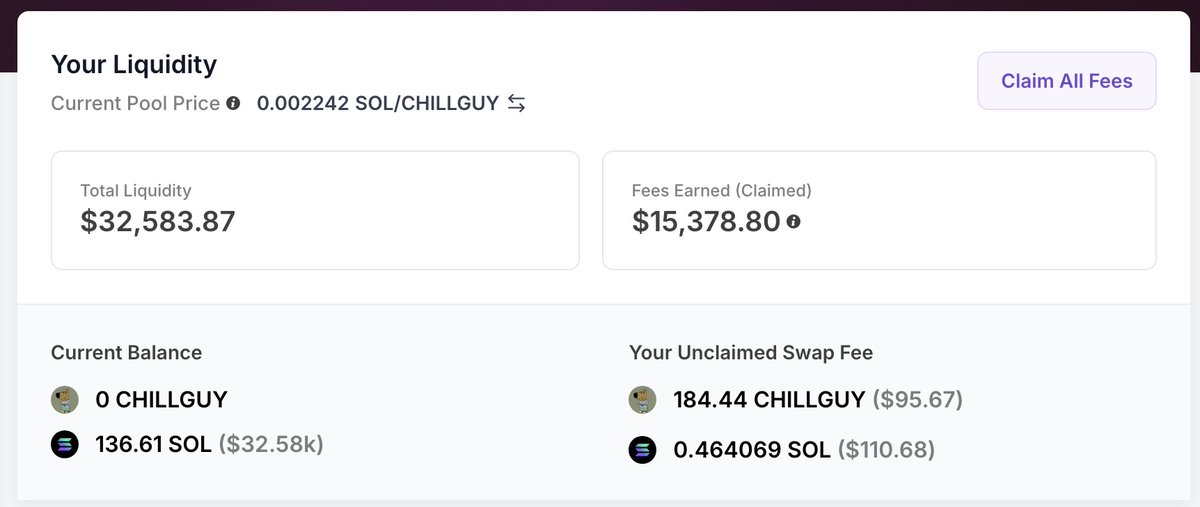
Task: Click the 0.002242 SOL/CHILLGUY price text
Action: tap(377, 103)
